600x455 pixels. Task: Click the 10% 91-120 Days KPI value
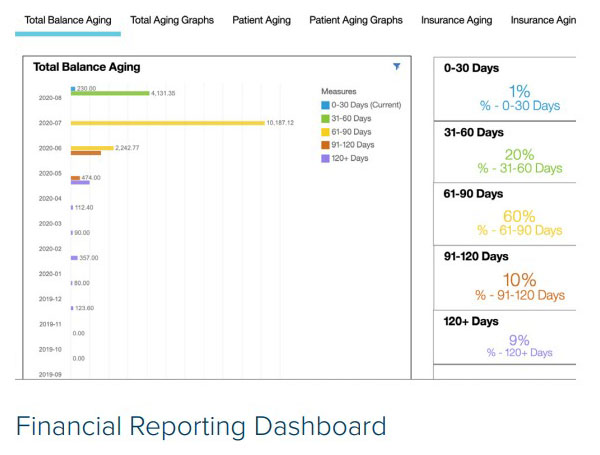click(x=519, y=280)
